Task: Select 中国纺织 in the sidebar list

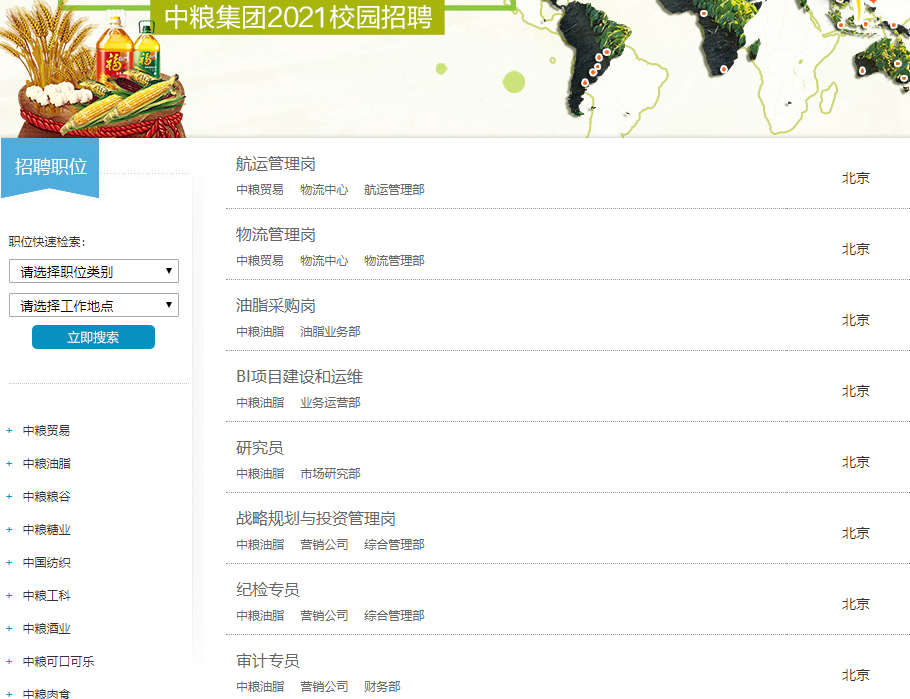Action: tap(46, 563)
